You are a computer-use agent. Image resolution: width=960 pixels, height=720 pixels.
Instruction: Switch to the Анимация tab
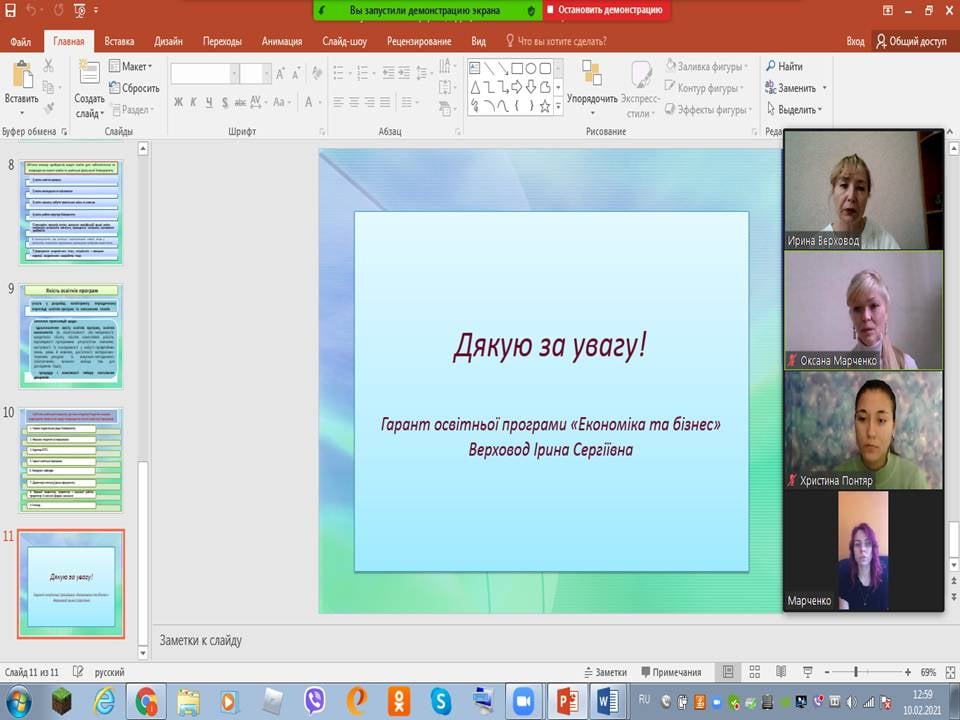click(x=281, y=42)
